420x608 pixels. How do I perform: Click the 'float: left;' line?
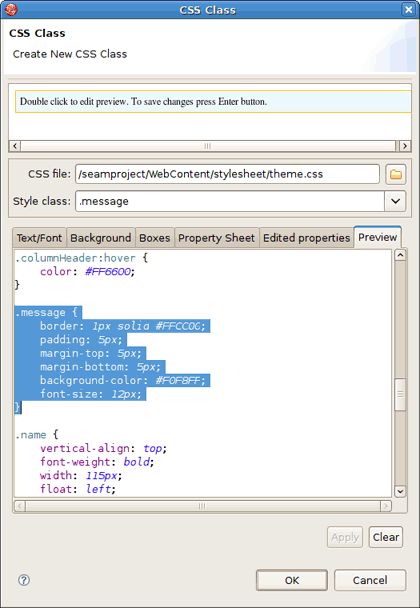click(78, 489)
